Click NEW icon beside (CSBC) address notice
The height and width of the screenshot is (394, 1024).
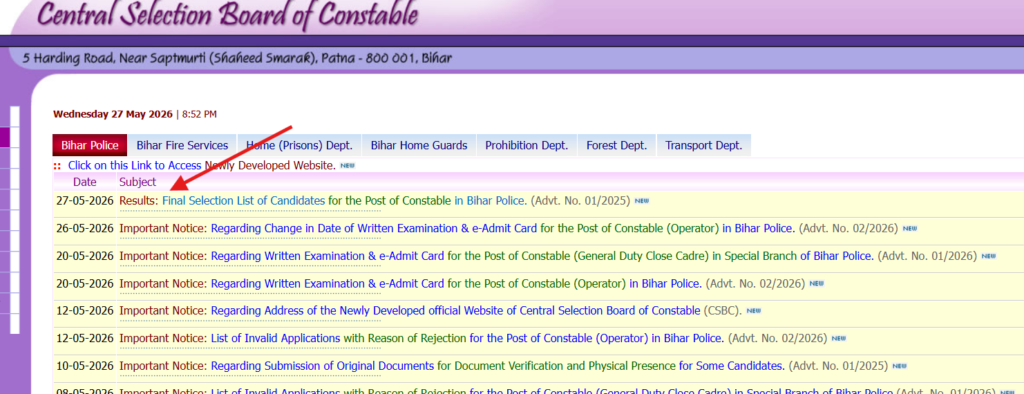coord(754,310)
